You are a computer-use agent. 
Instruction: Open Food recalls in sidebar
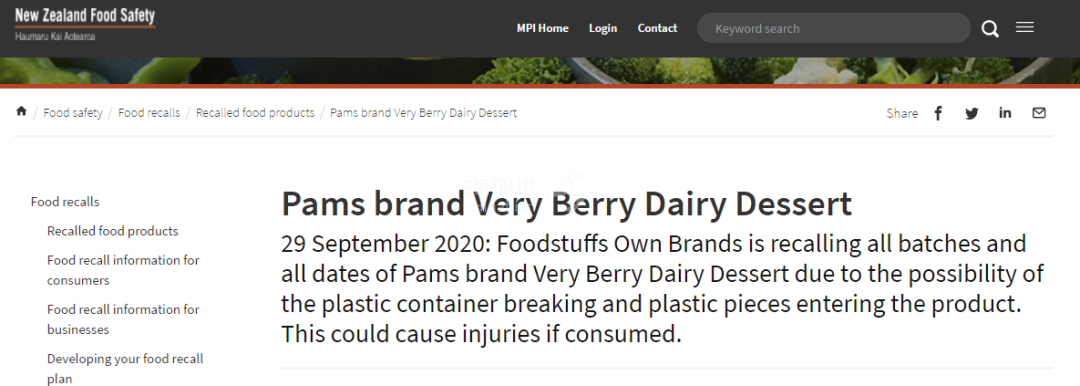click(65, 202)
